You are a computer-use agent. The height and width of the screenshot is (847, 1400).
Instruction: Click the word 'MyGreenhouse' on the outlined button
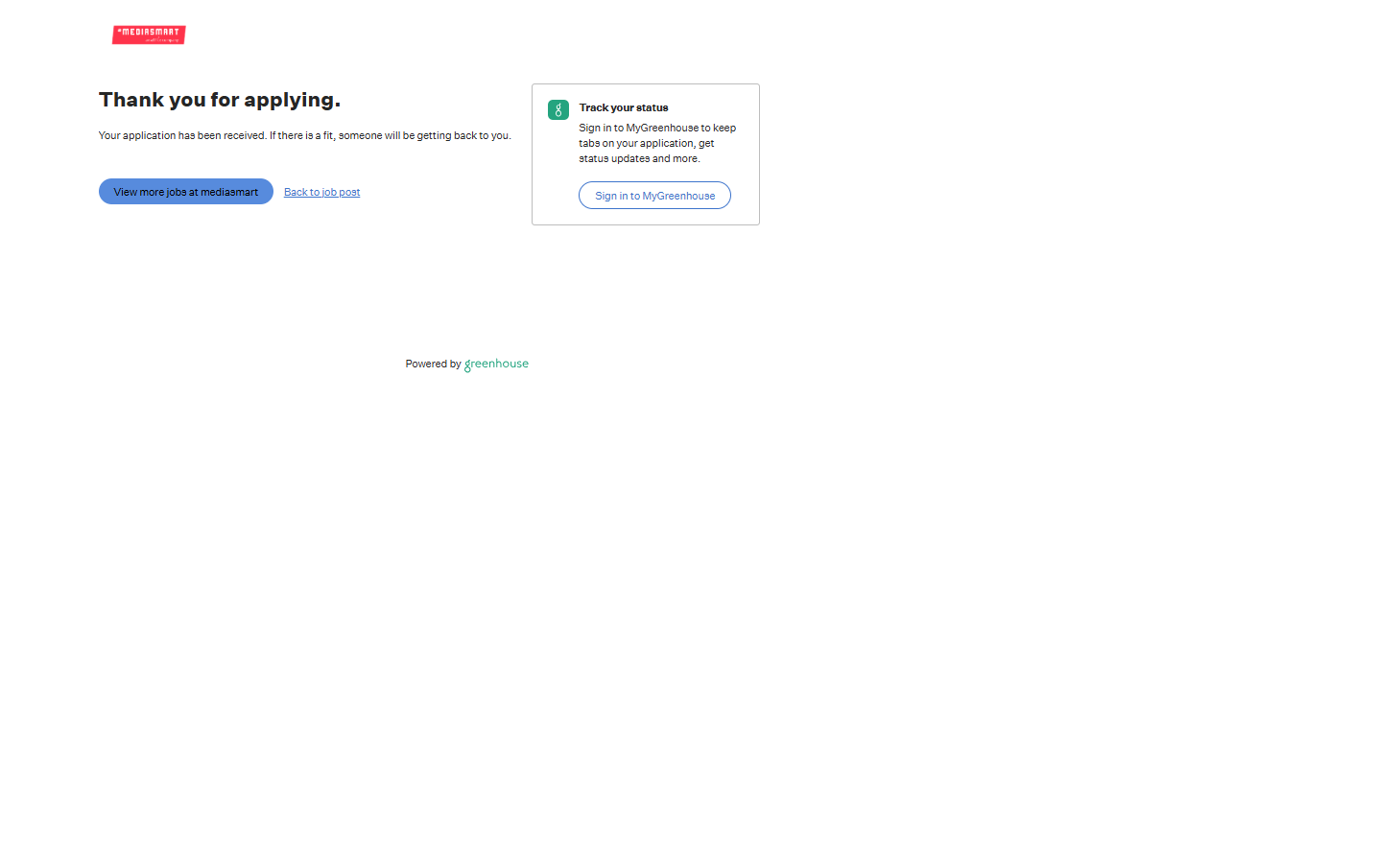[x=678, y=197]
